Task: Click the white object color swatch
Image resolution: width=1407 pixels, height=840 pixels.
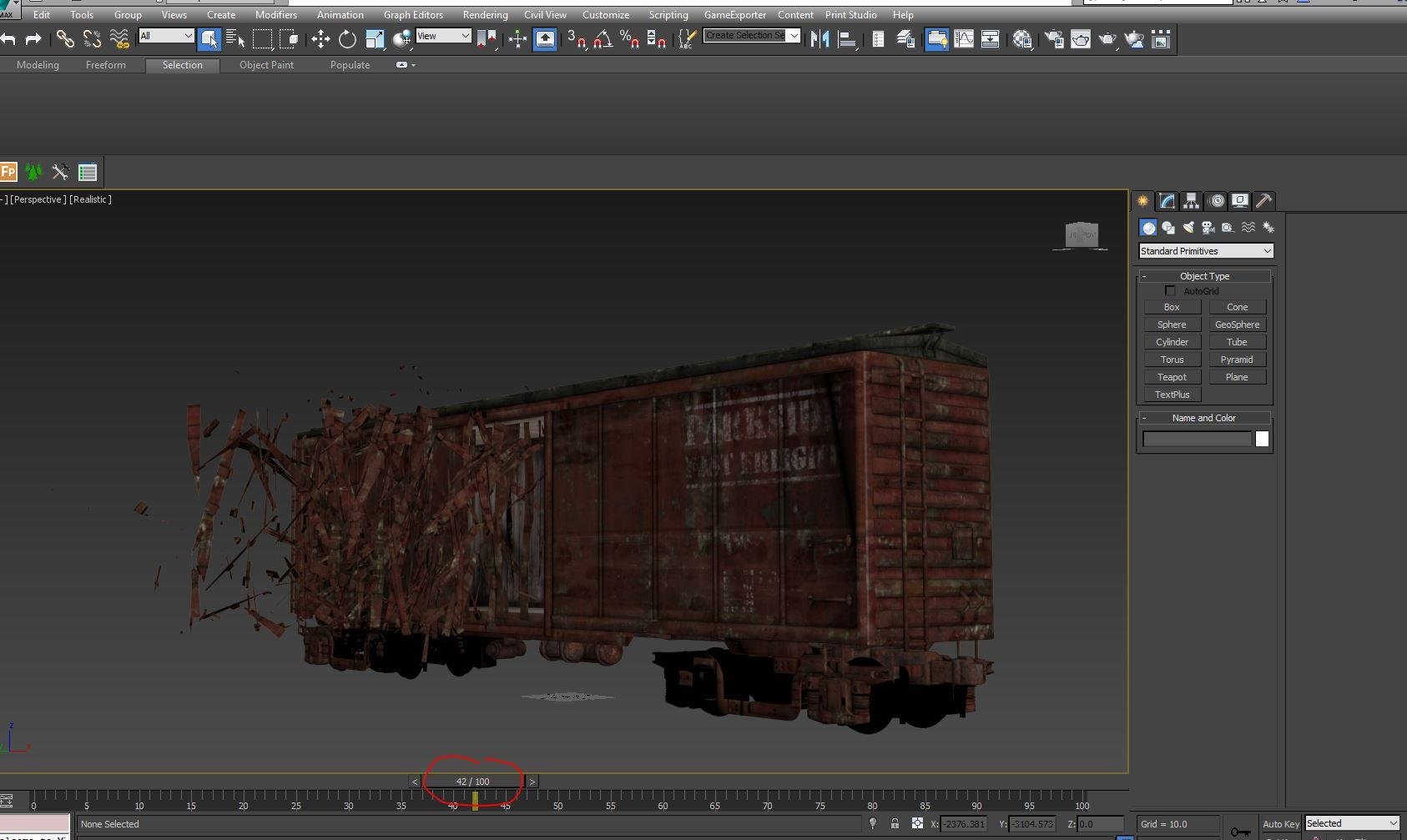Action: click(1262, 440)
